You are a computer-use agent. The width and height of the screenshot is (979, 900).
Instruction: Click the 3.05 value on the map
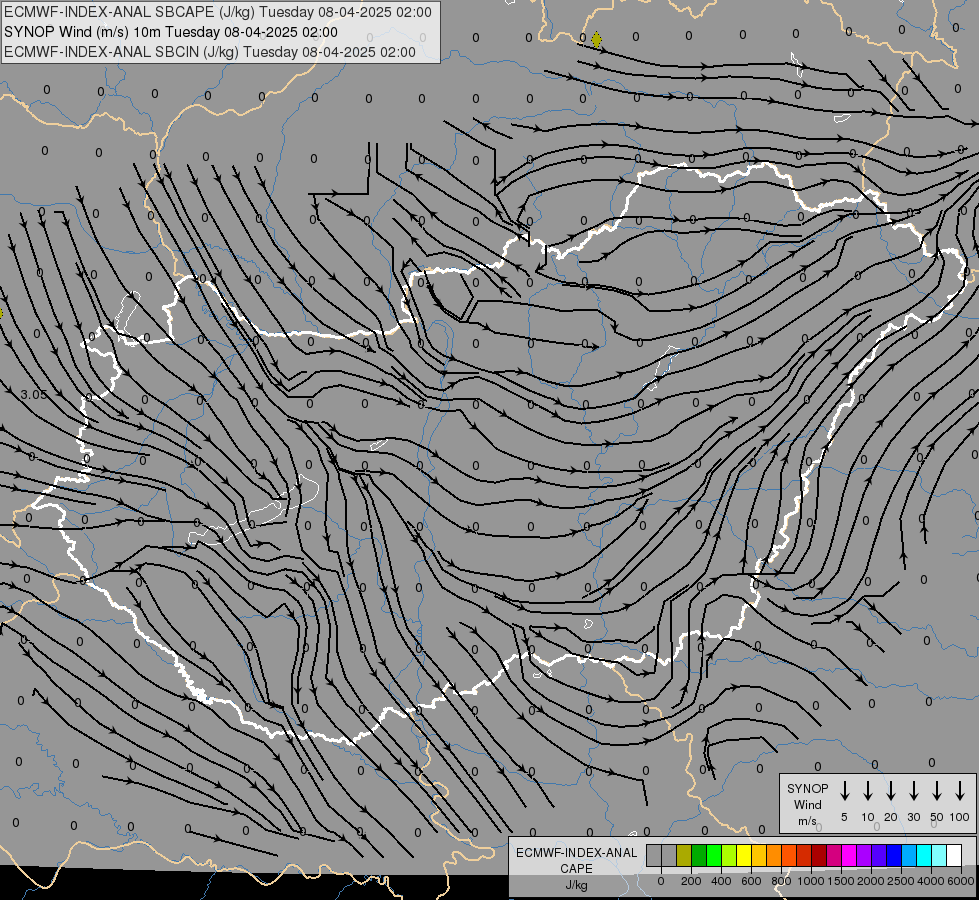[33, 394]
